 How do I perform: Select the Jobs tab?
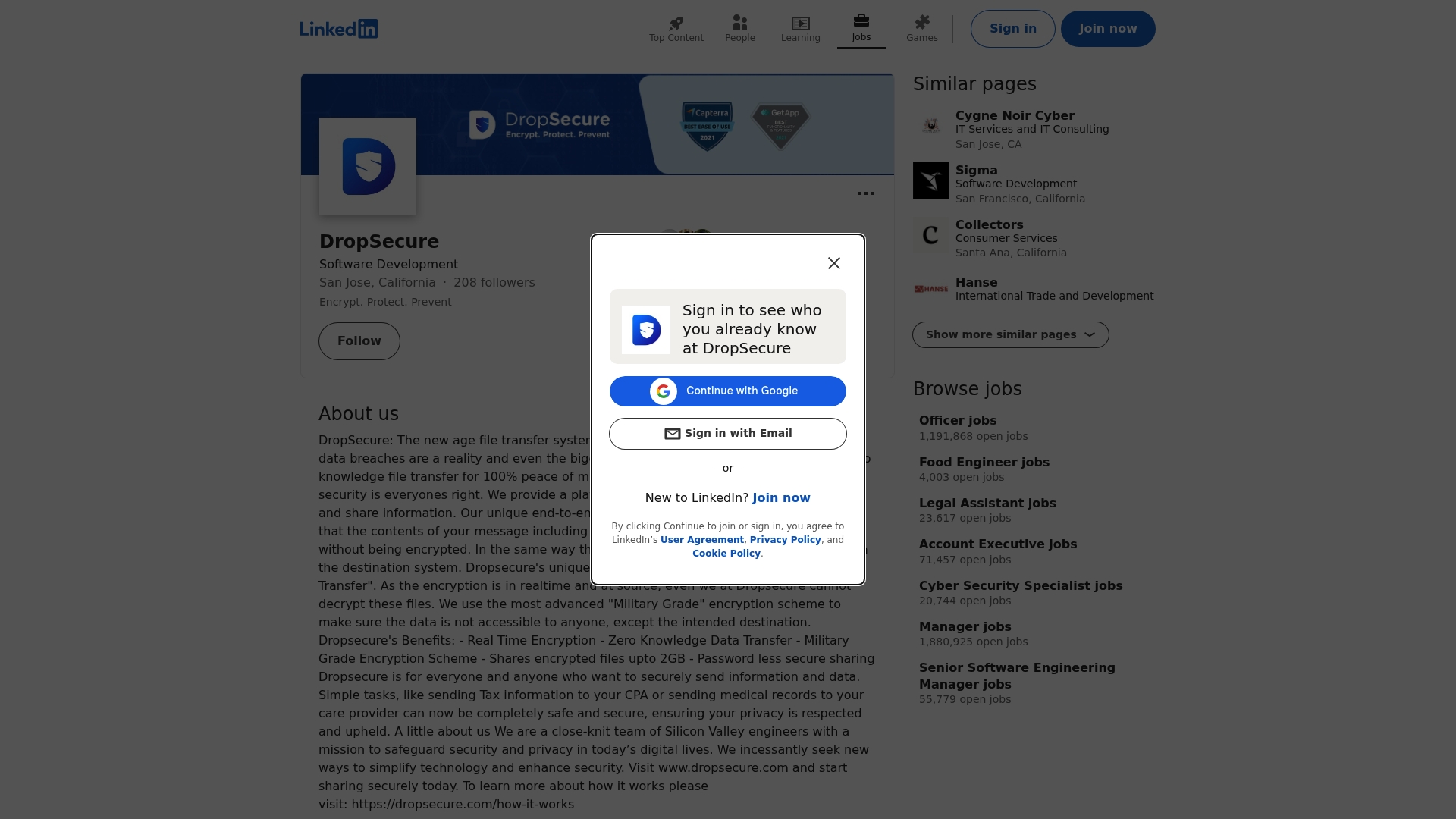[x=861, y=29]
